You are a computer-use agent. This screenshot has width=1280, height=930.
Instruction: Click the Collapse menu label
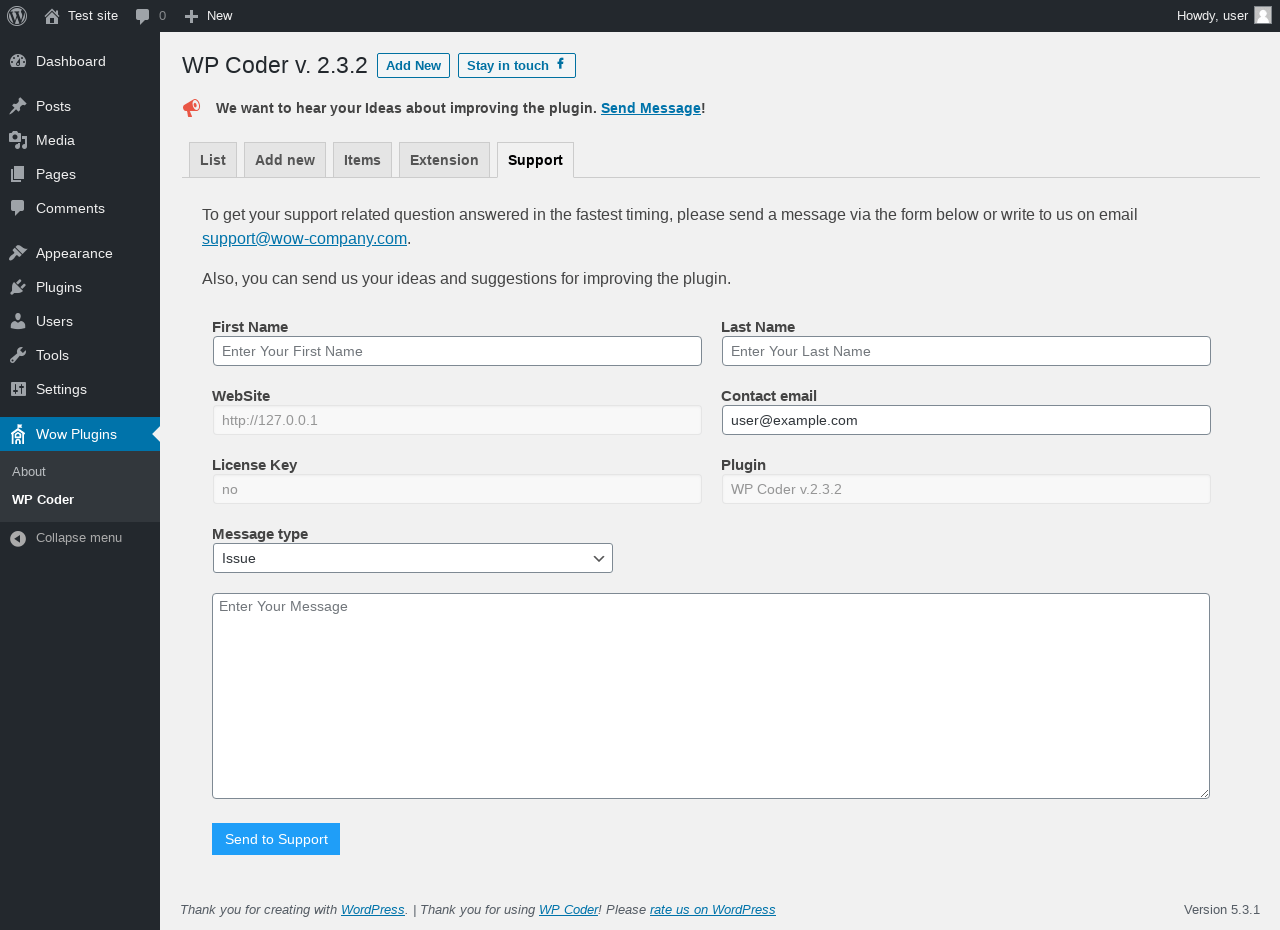79,537
